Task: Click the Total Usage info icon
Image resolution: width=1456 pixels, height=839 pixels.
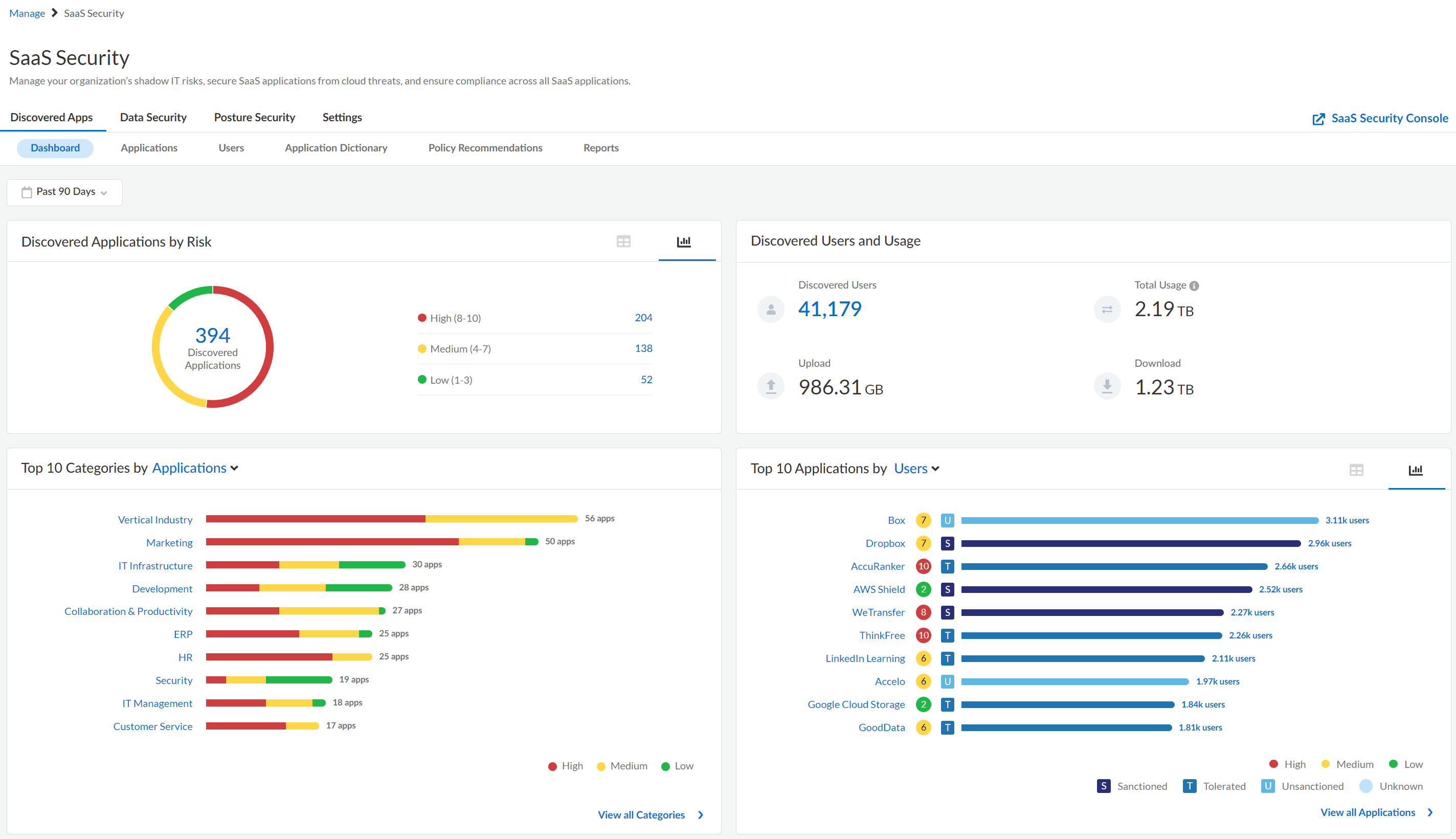Action: [x=1195, y=286]
